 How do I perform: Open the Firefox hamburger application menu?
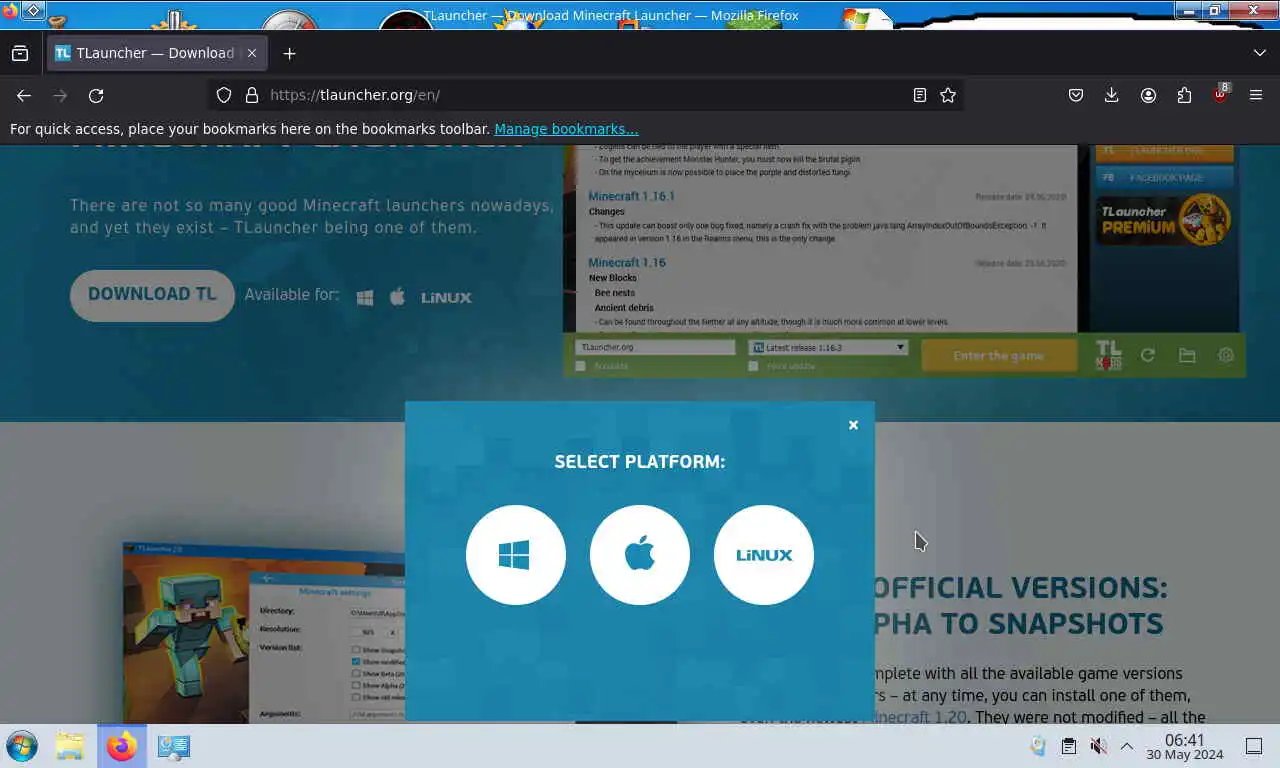tap(1256, 95)
